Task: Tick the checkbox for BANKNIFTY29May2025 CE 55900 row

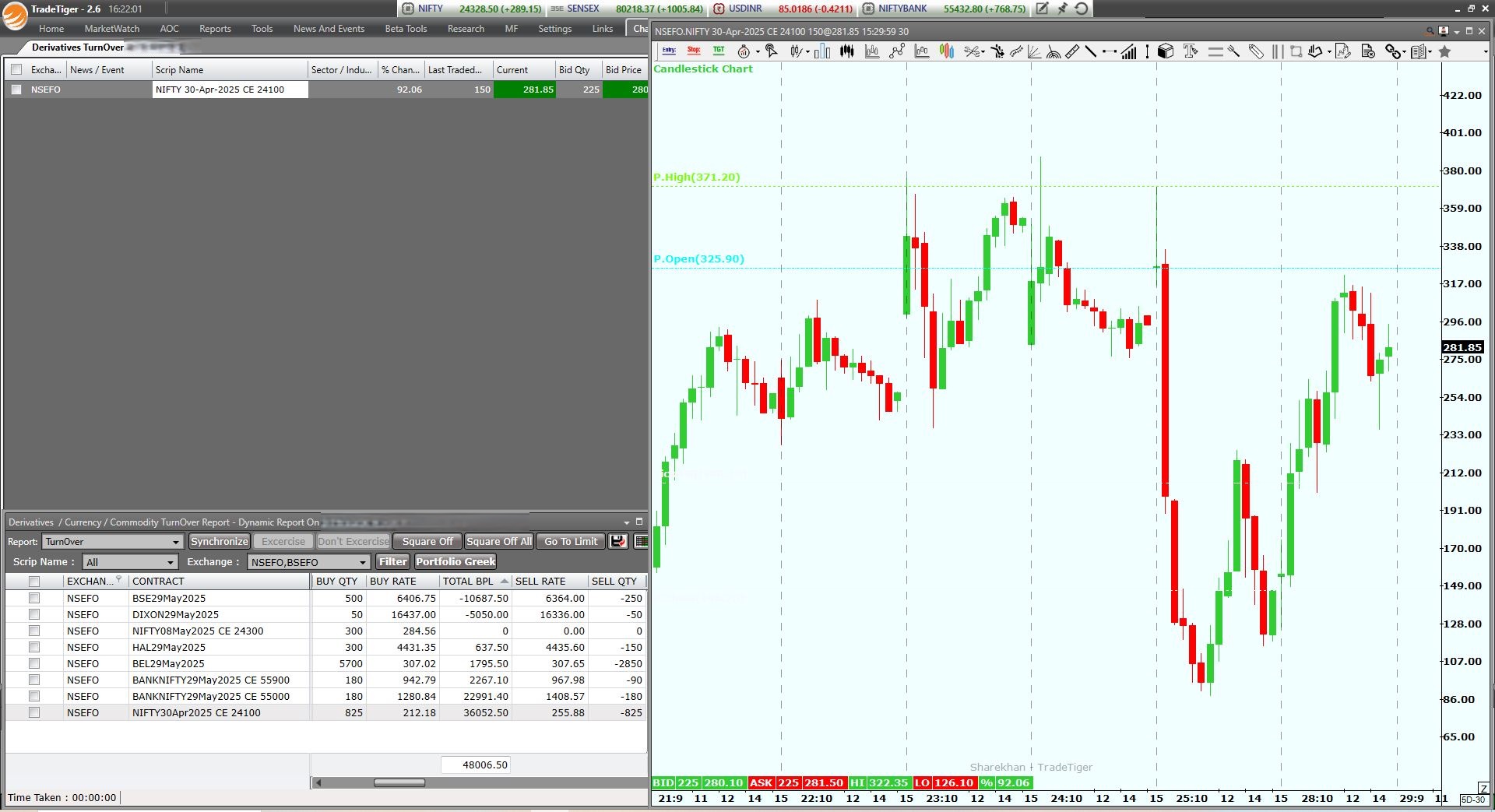Action: click(33, 680)
